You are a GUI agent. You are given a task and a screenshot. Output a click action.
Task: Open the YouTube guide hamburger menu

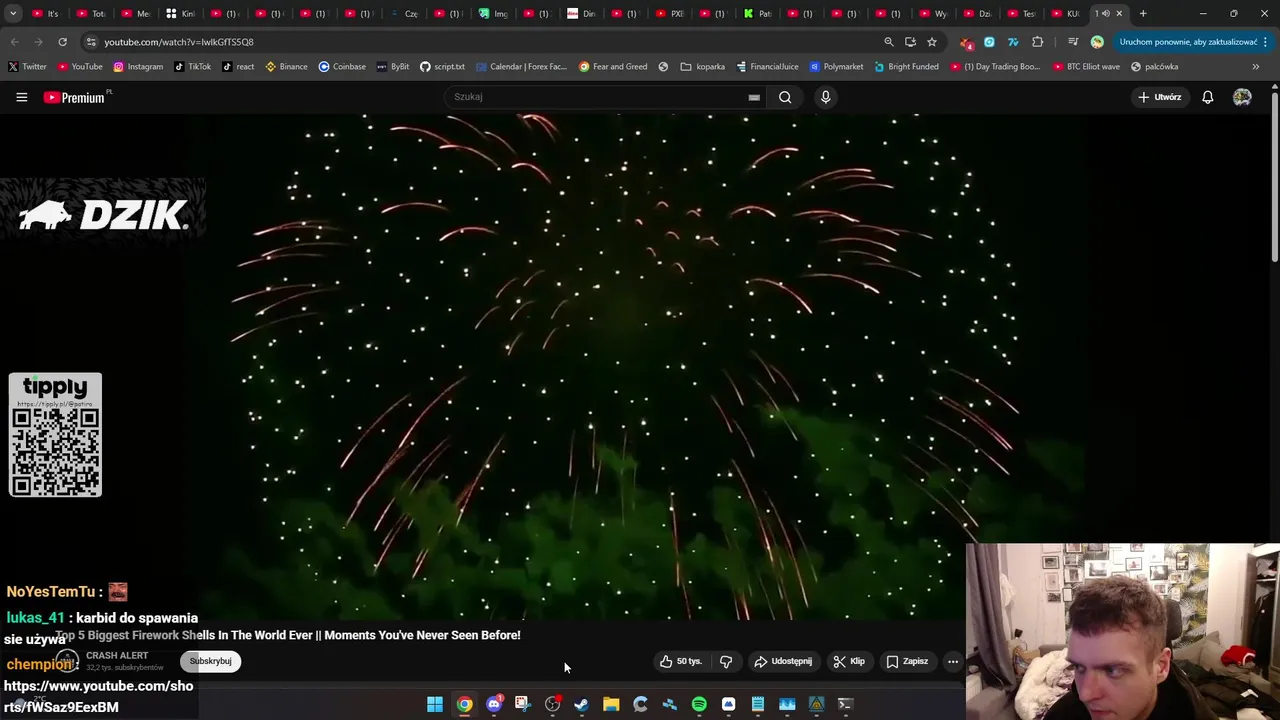click(x=21, y=97)
